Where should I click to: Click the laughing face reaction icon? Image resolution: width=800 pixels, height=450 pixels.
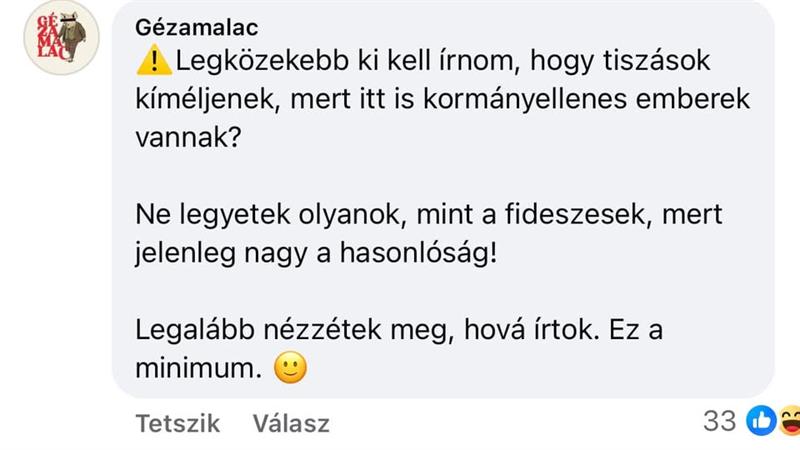coord(790,421)
